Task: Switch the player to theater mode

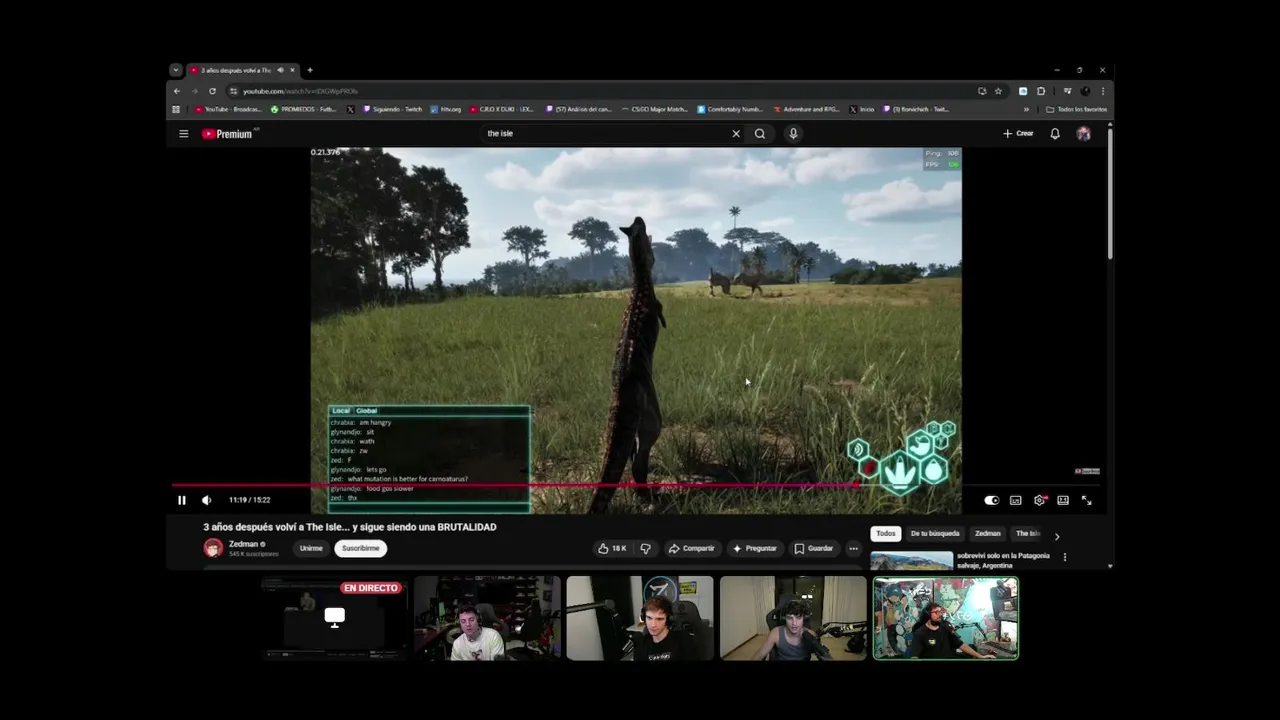Action: [1063, 500]
